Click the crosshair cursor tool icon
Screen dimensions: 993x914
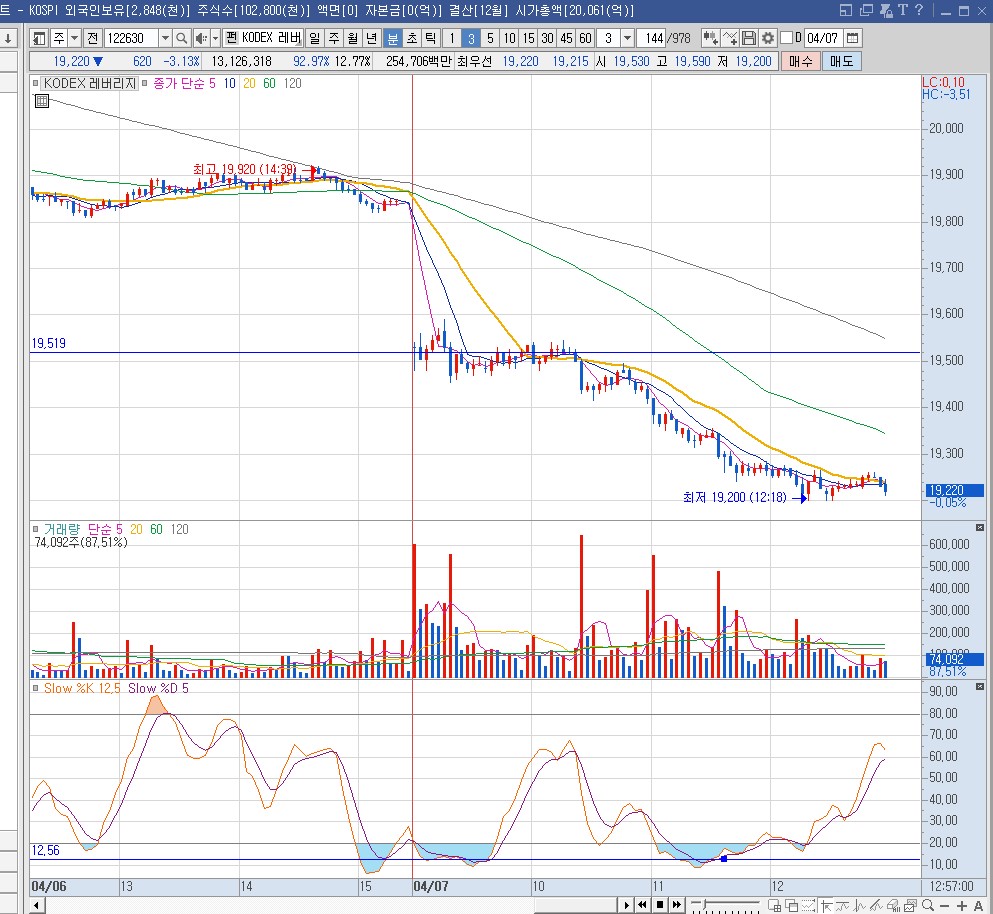tap(826, 906)
